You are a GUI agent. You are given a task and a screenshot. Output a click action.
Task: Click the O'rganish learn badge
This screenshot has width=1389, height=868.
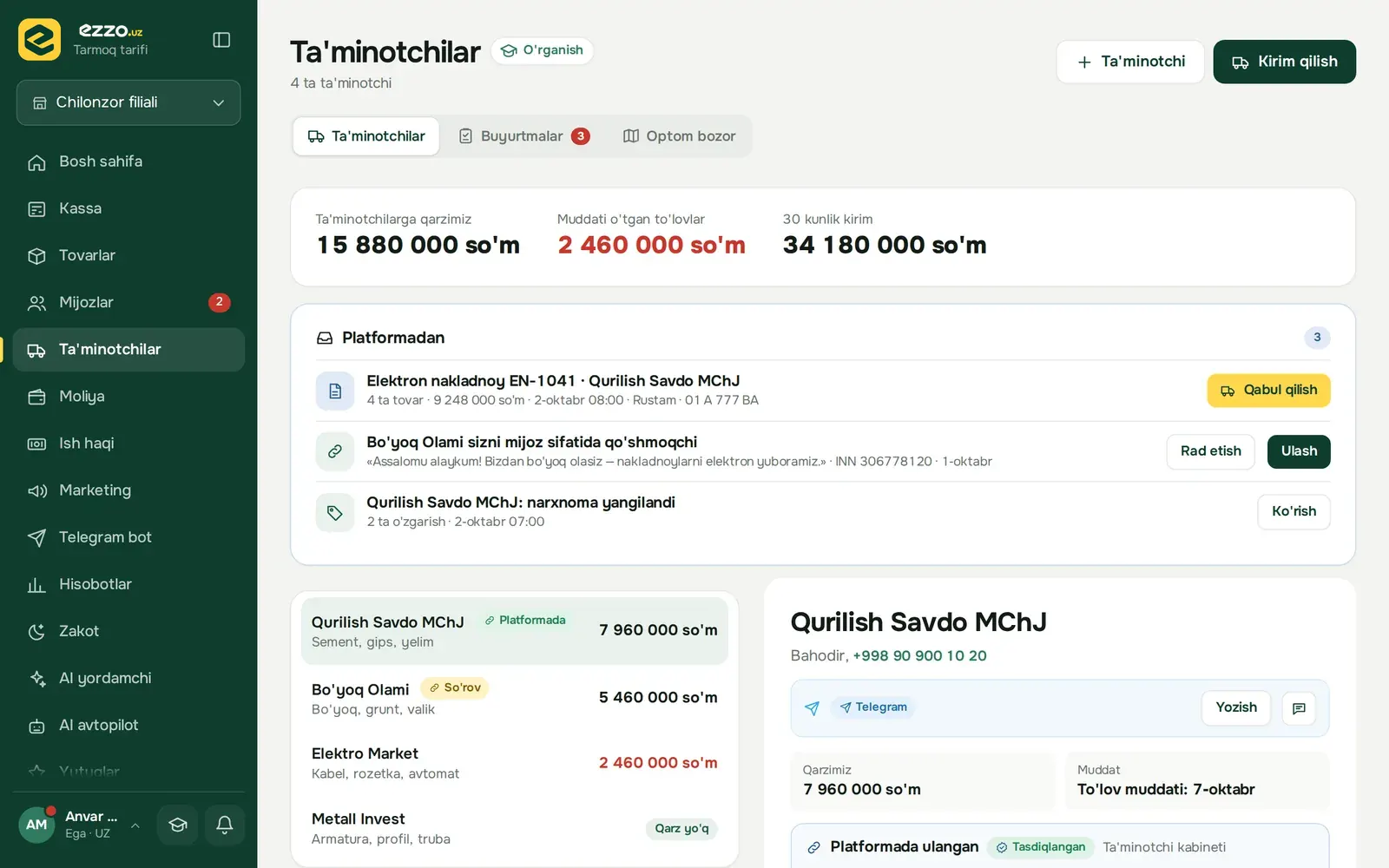542,50
